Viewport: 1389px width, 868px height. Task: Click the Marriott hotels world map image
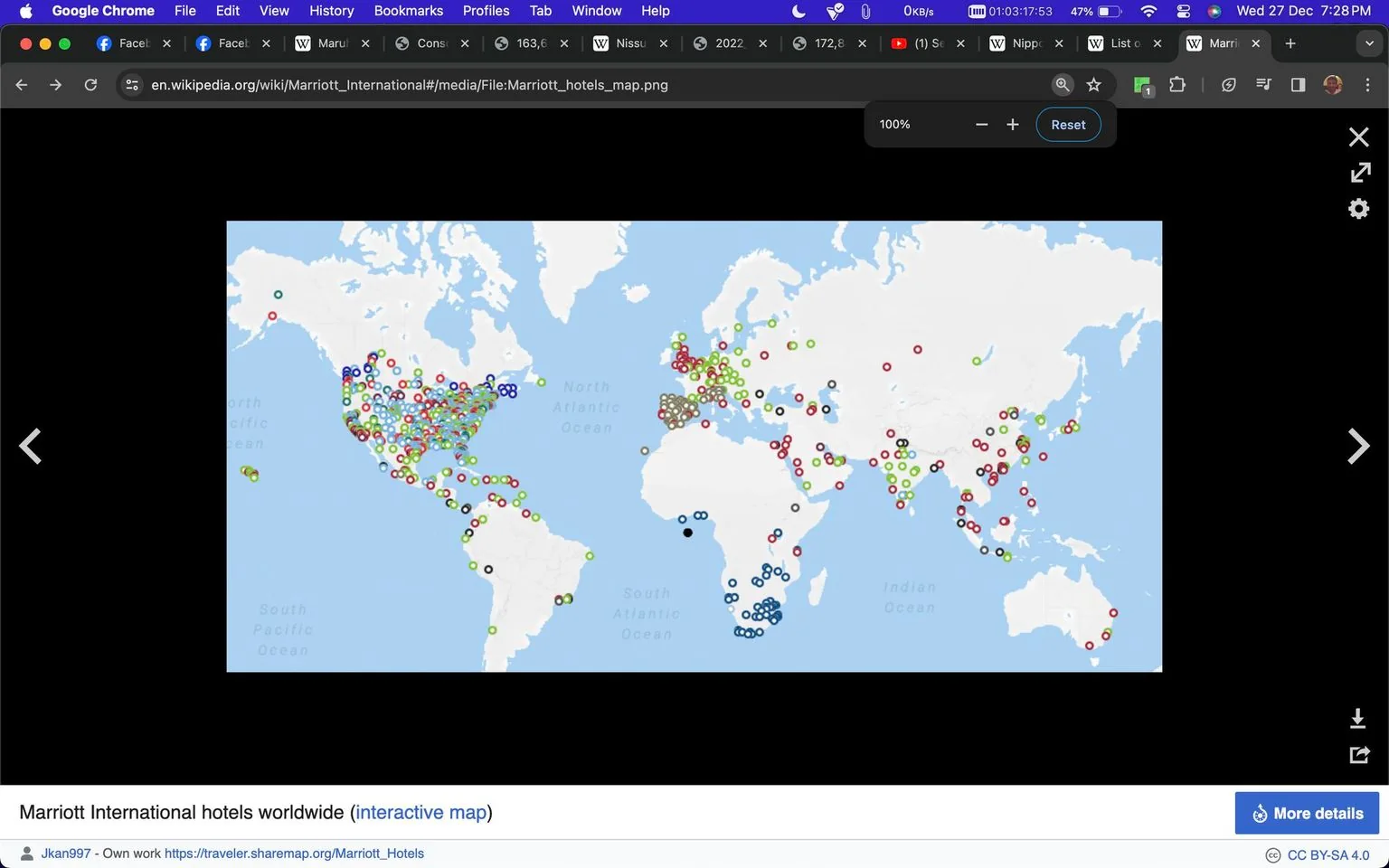[694, 446]
